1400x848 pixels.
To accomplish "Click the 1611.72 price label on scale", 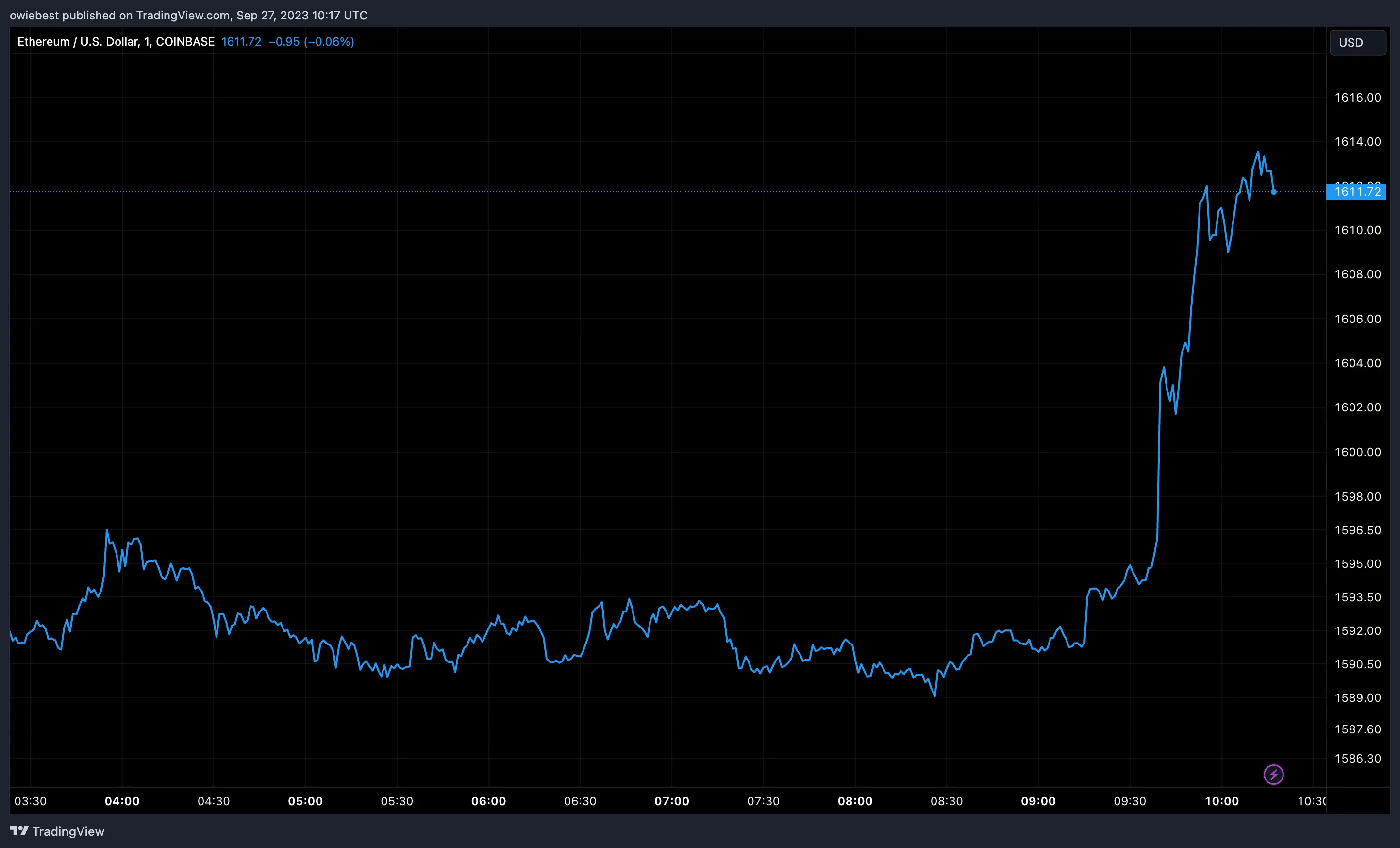I will pos(1356,191).
